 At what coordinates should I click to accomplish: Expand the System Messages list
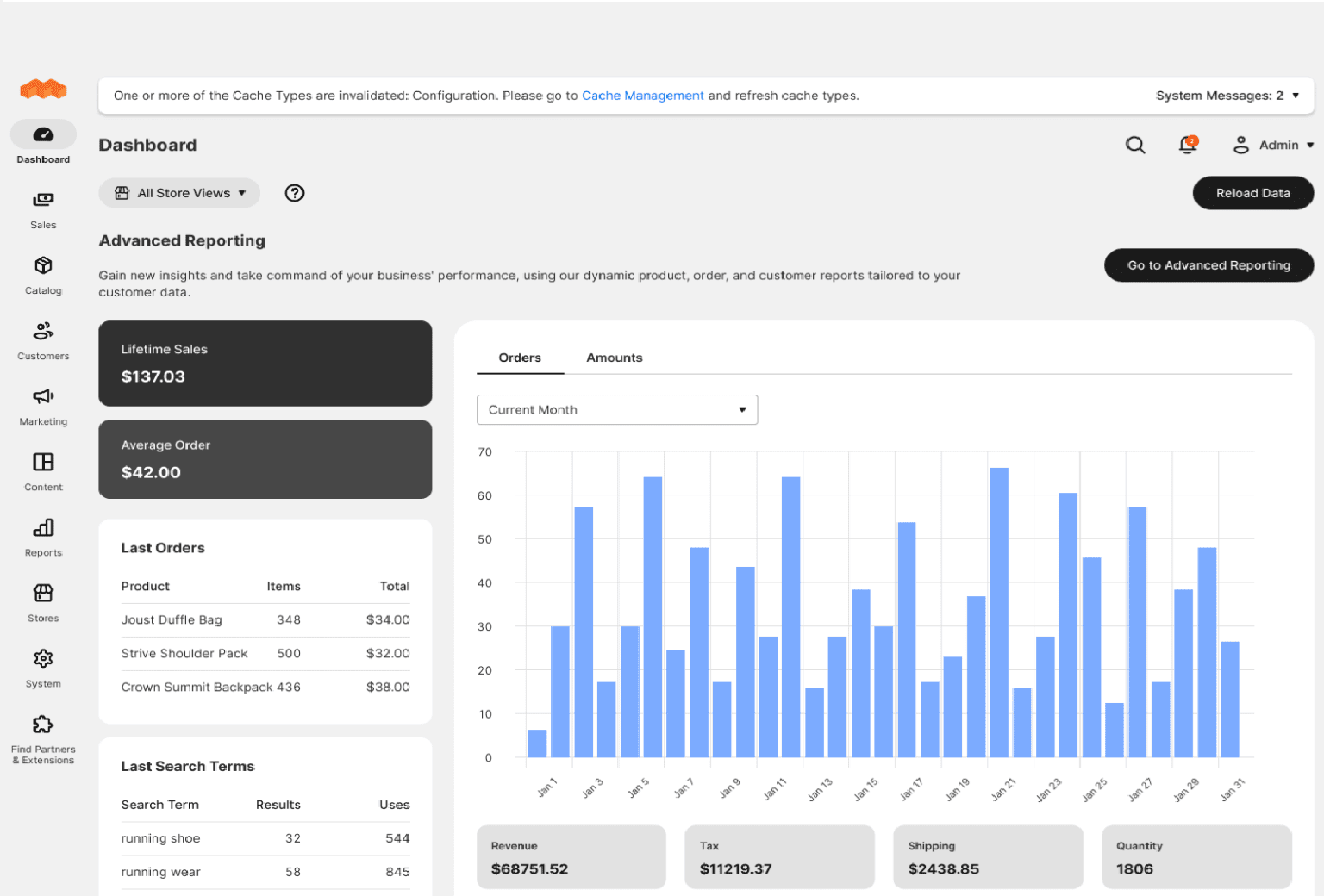pyautogui.click(x=1228, y=96)
